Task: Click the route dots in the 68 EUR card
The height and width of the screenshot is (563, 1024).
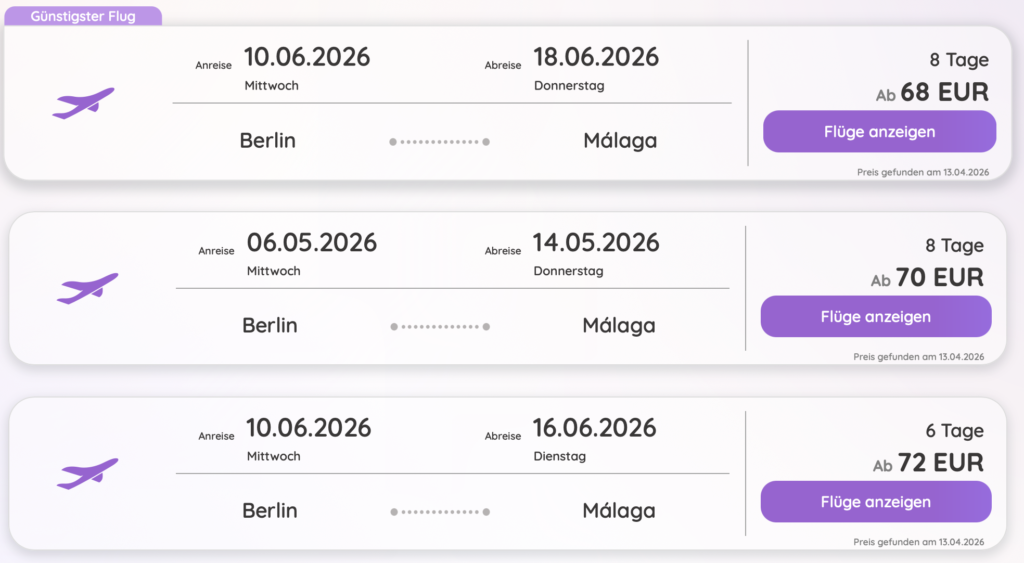Action: click(439, 142)
